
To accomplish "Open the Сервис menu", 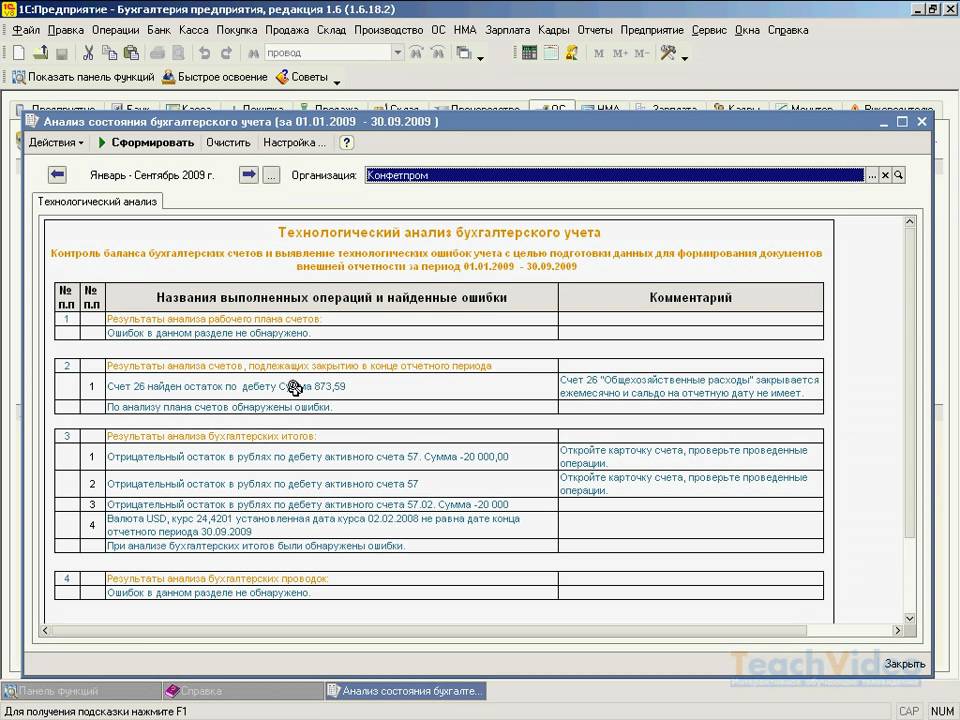I will (x=709, y=30).
